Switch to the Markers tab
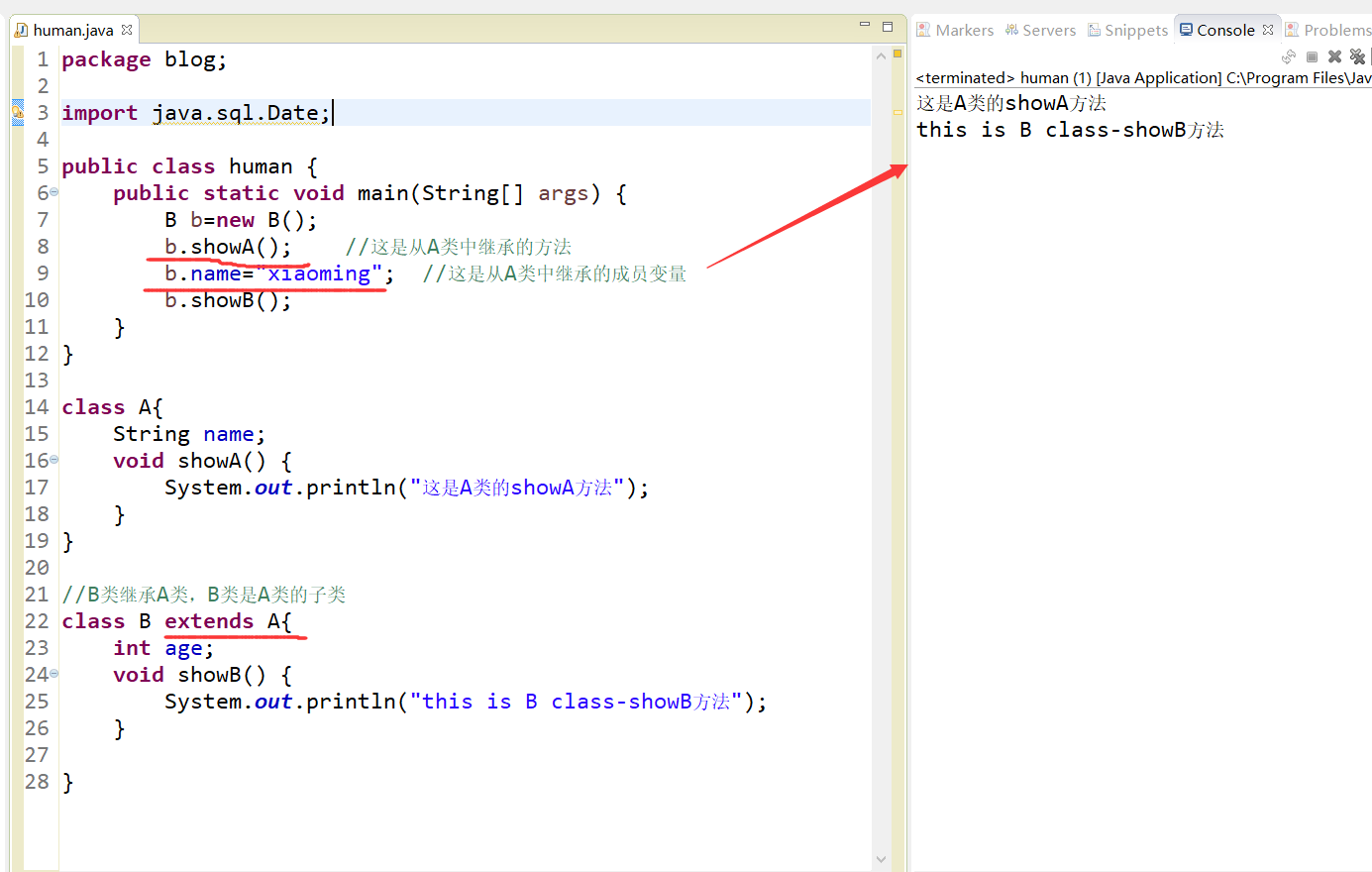The height and width of the screenshot is (872, 1372). [955, 30]
